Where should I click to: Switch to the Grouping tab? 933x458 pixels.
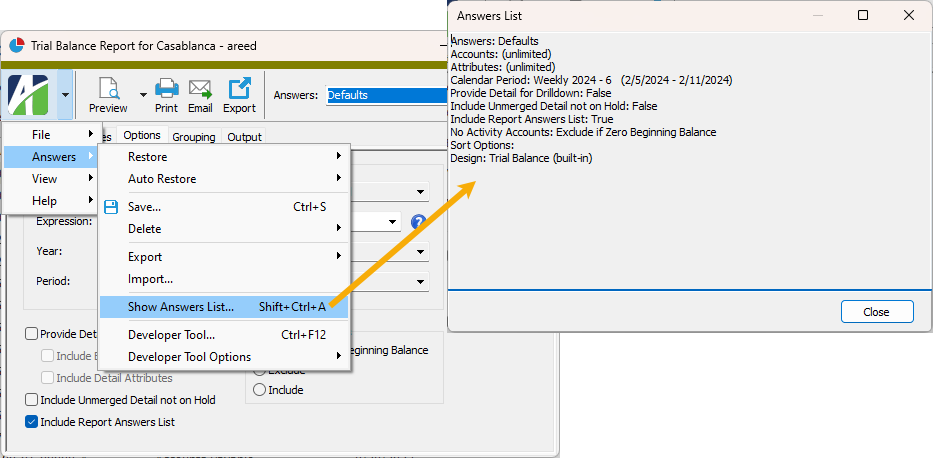coord(194,137)
